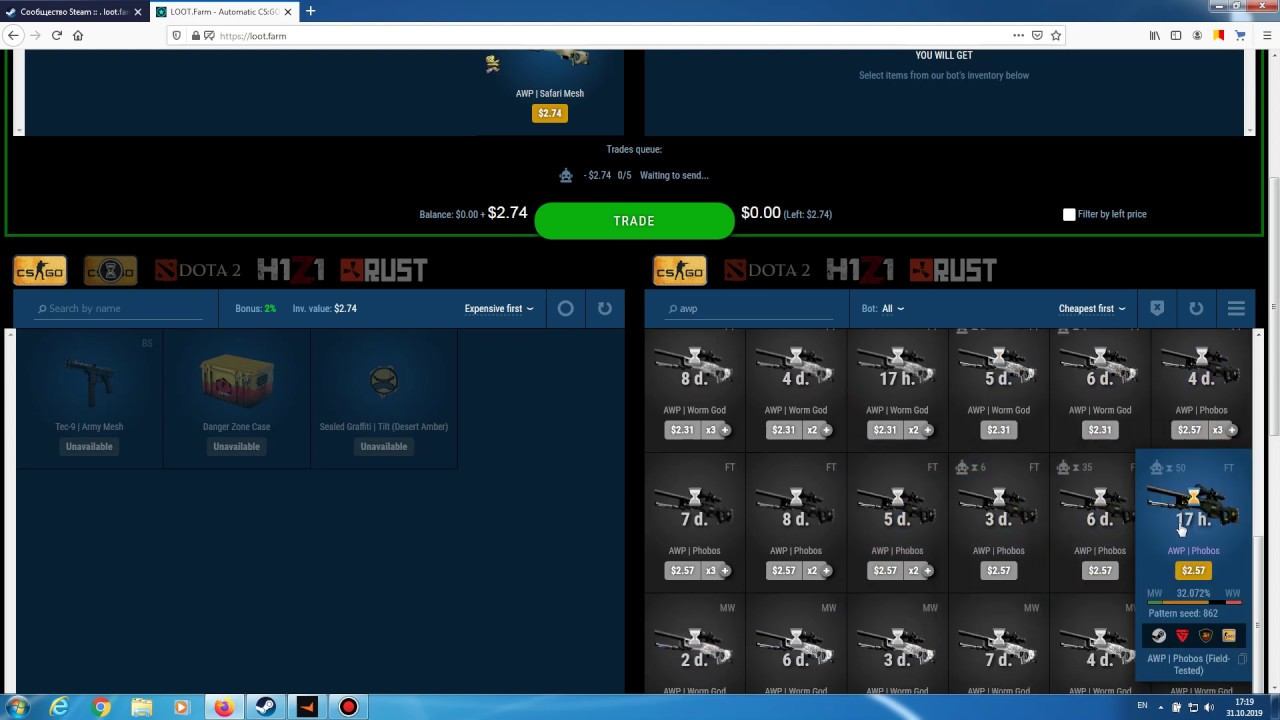
Task: Select the Sealed Graffiti | Tilt (Desert Amber) item
Action: (384, 399)
